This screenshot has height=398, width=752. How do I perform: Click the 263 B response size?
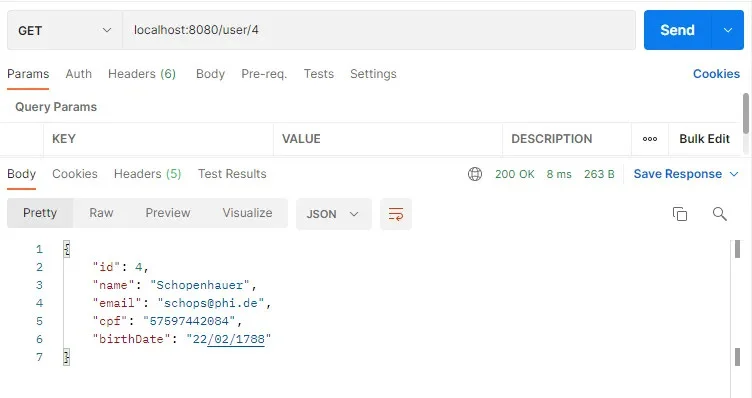599,174
